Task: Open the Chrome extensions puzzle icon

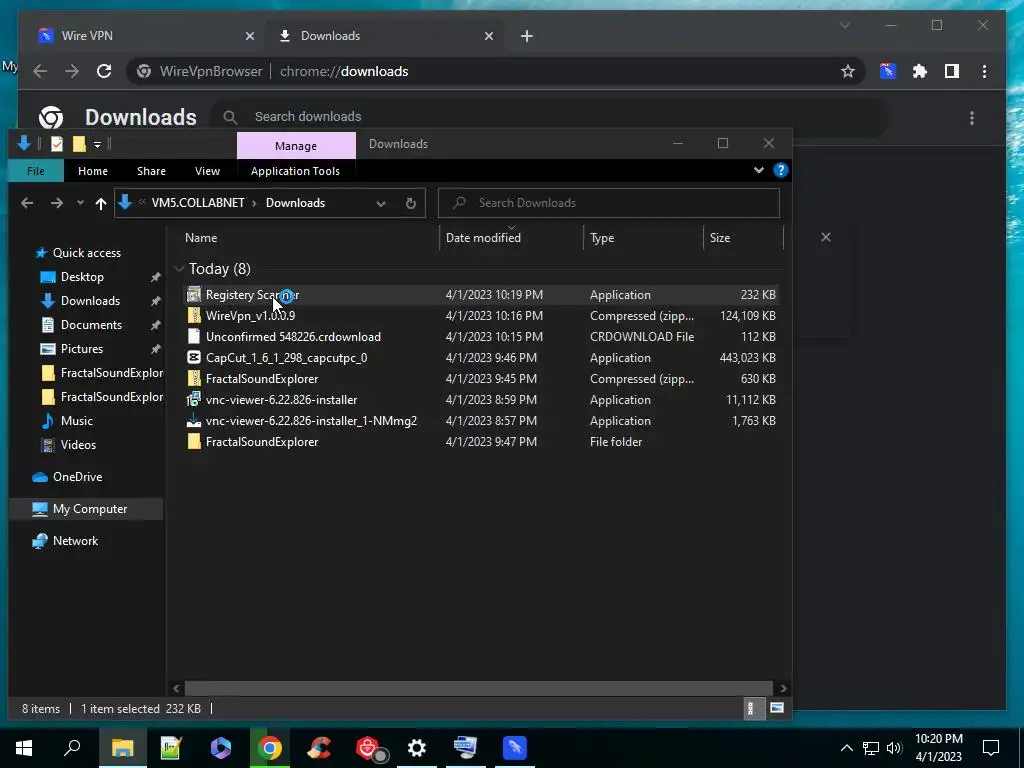Action: click(920, 71)
